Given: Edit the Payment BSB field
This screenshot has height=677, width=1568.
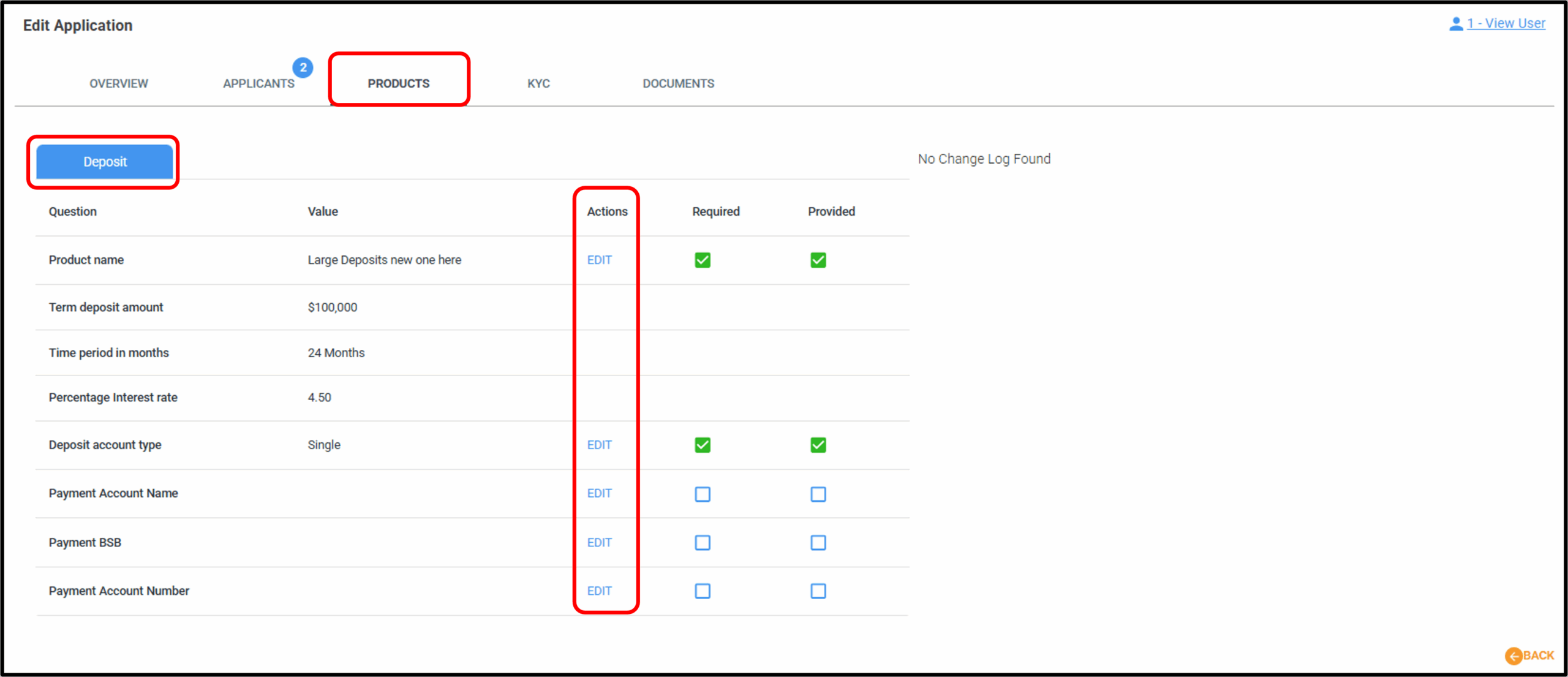Looking at the screenshot, I should pos(599,542).
